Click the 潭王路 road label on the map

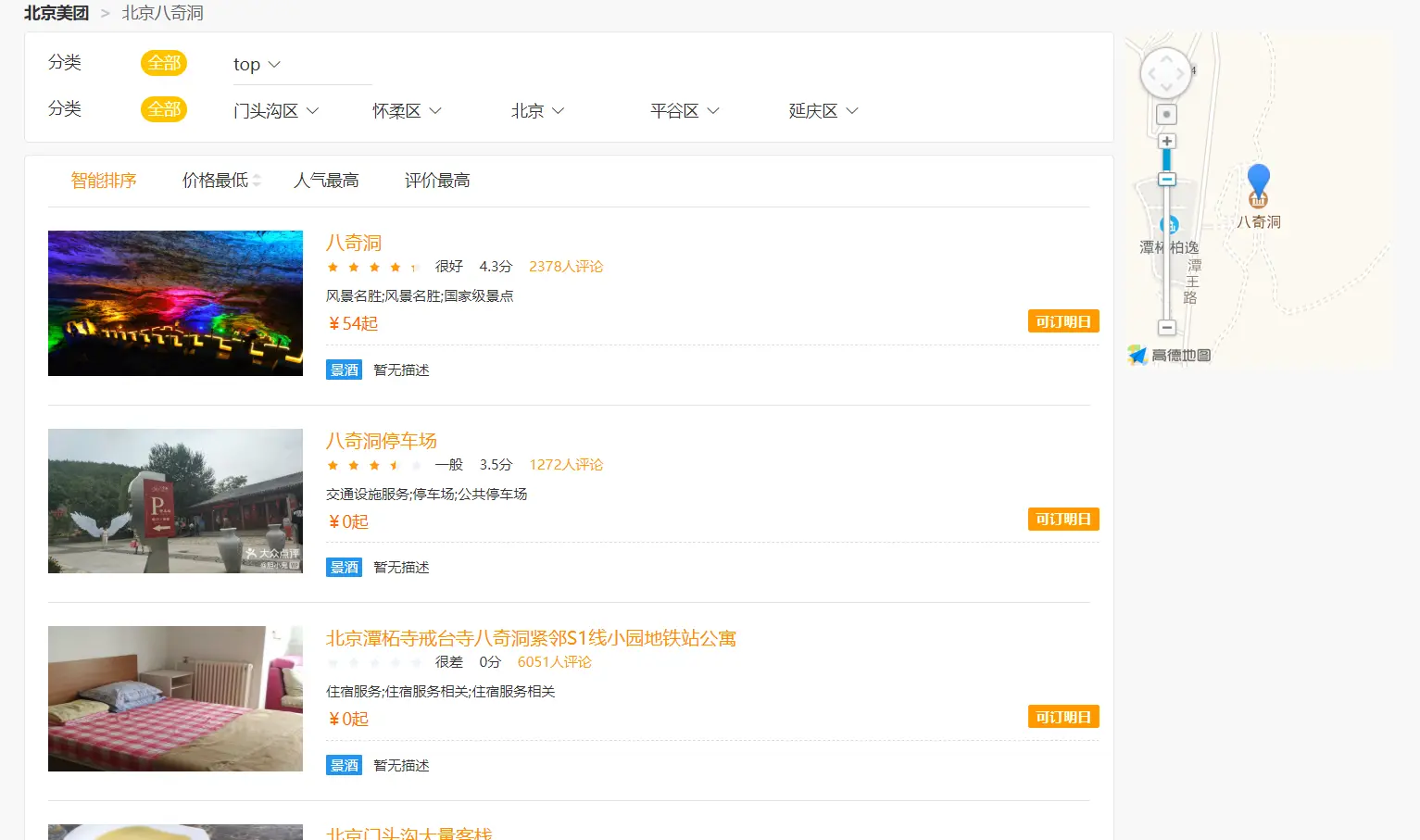1192,282
